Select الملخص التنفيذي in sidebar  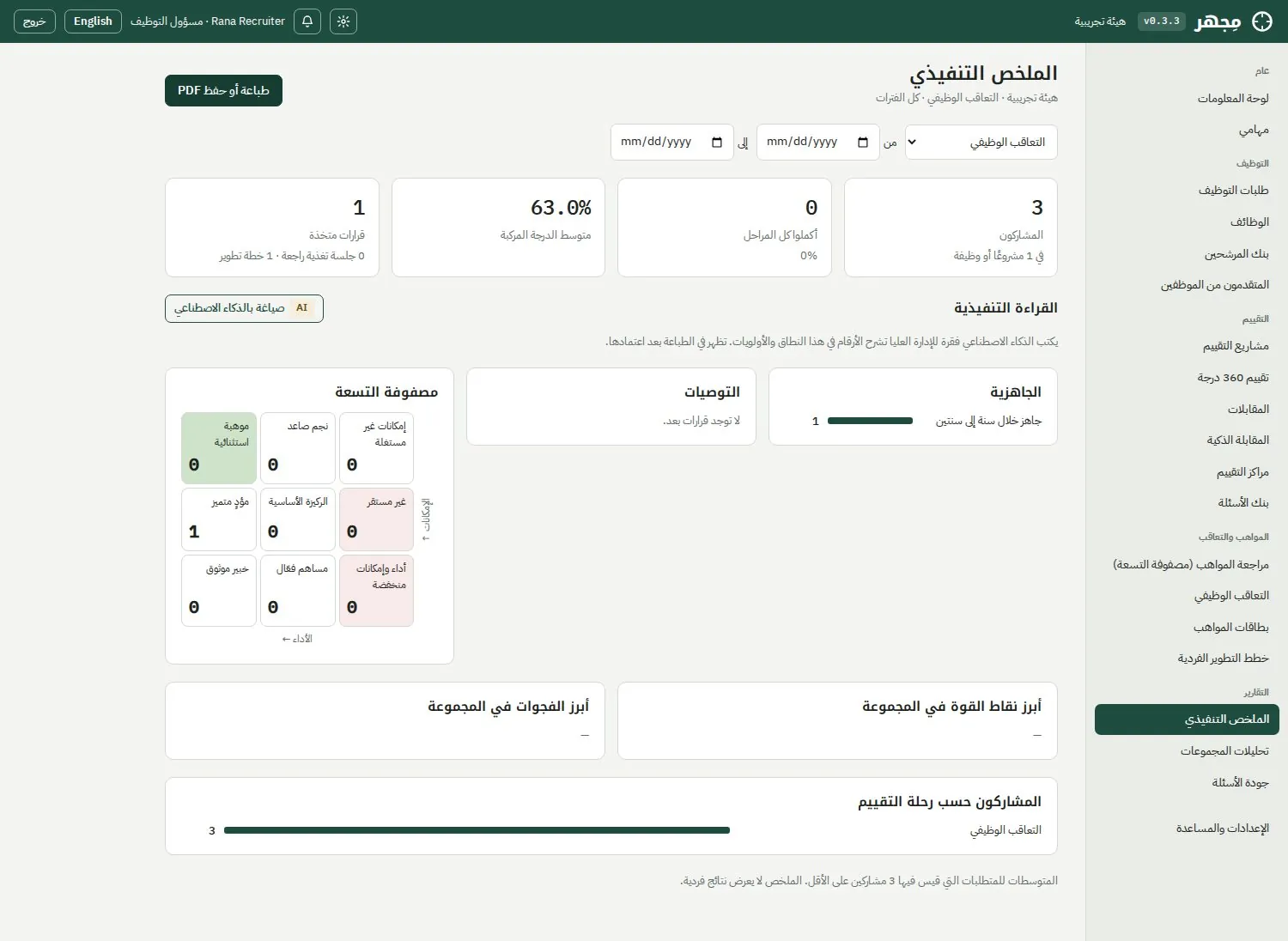pyautogui.click(x=1187, y=719)
